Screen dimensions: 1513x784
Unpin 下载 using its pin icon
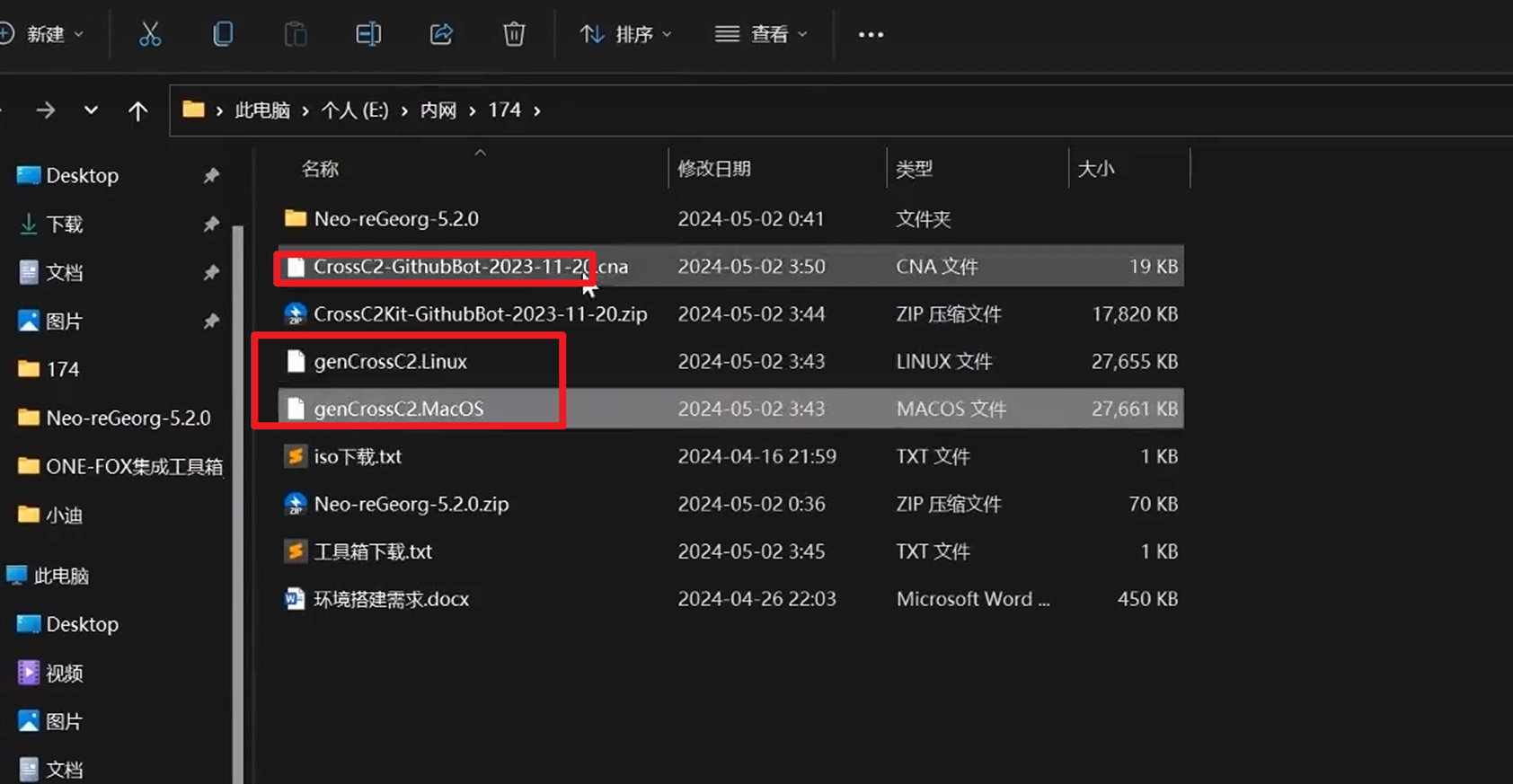211,225
